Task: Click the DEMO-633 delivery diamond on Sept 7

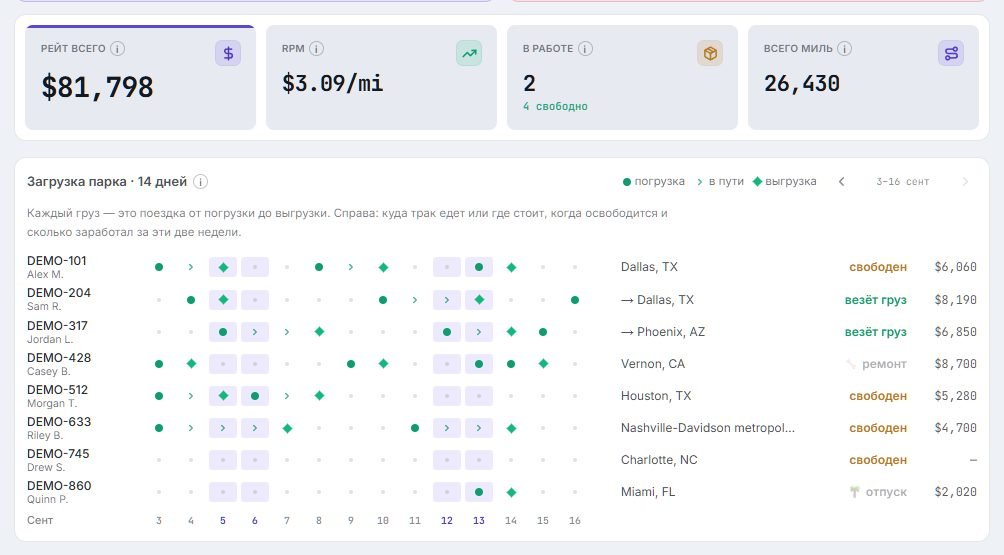Action: 287,428
